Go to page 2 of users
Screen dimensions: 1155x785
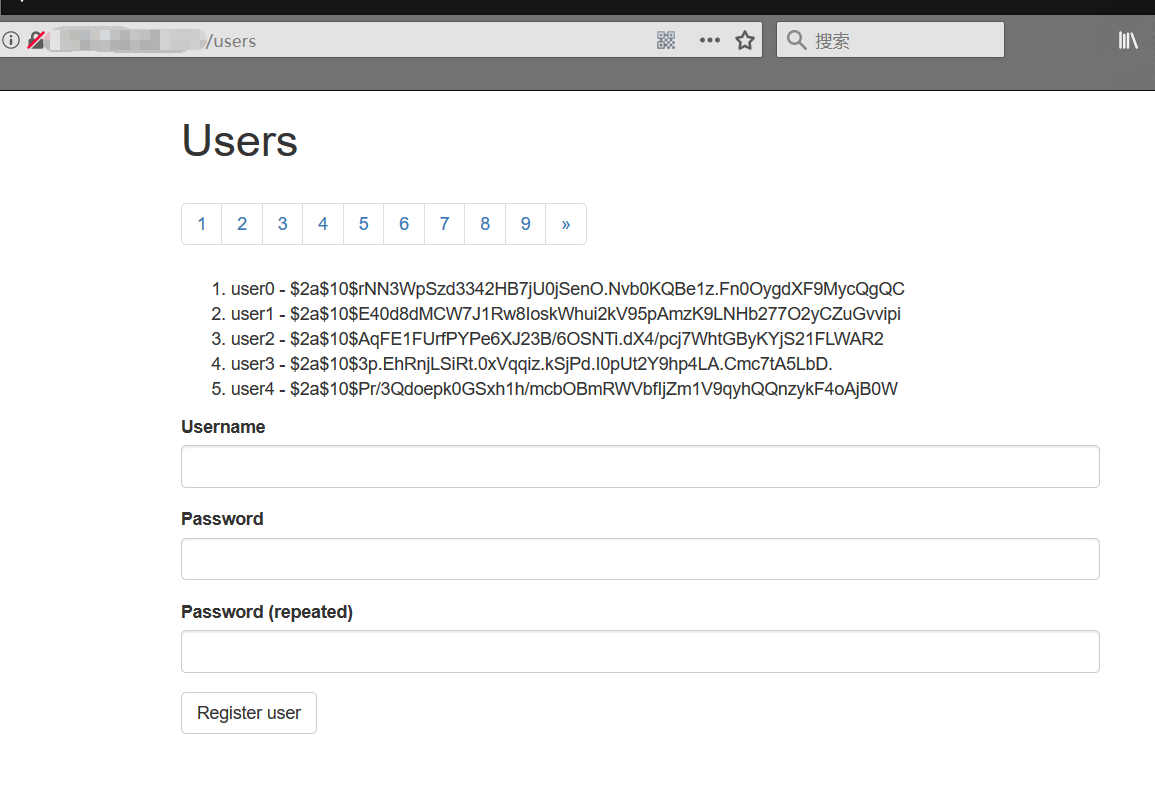click(x=242, y=224)
